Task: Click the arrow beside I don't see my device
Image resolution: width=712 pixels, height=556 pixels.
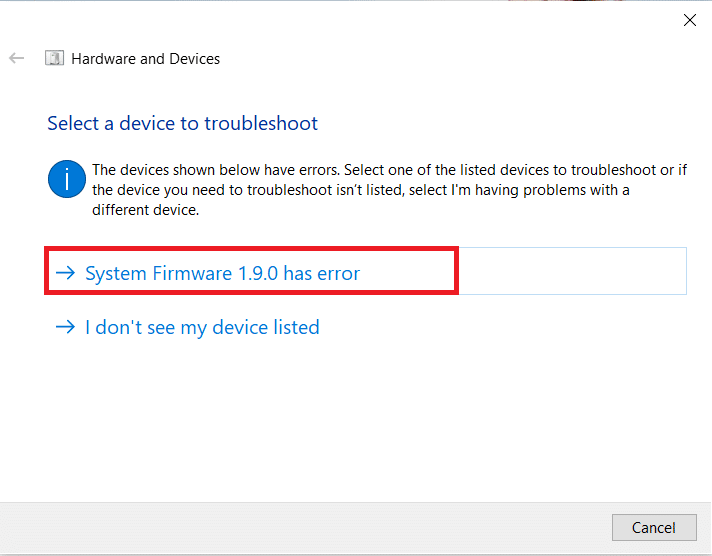Action: (66, 327)
